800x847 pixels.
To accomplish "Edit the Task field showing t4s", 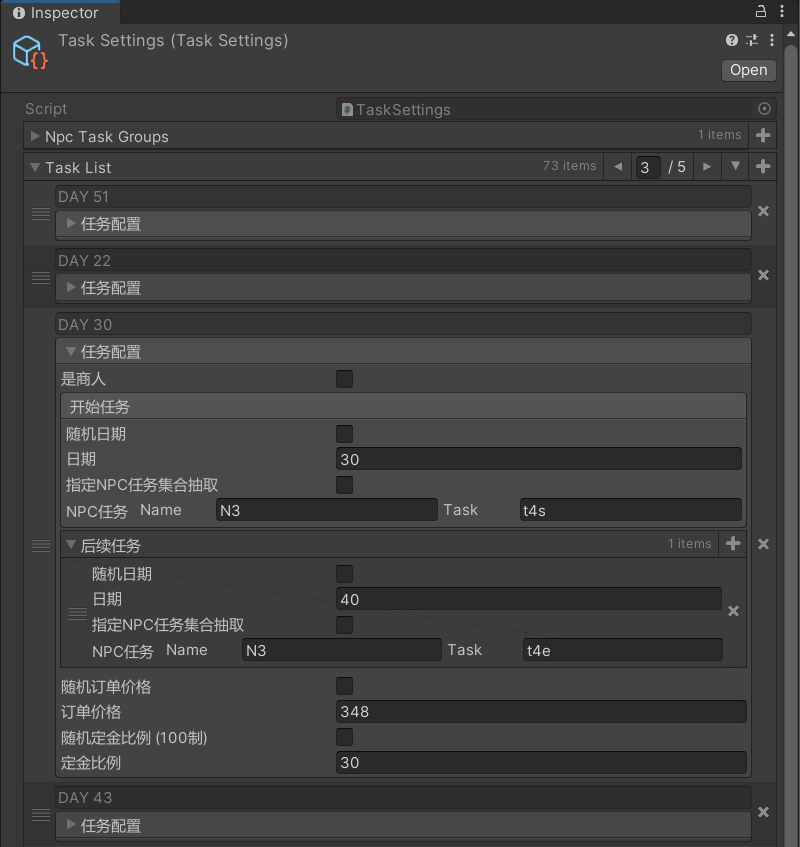I will 630,509.
